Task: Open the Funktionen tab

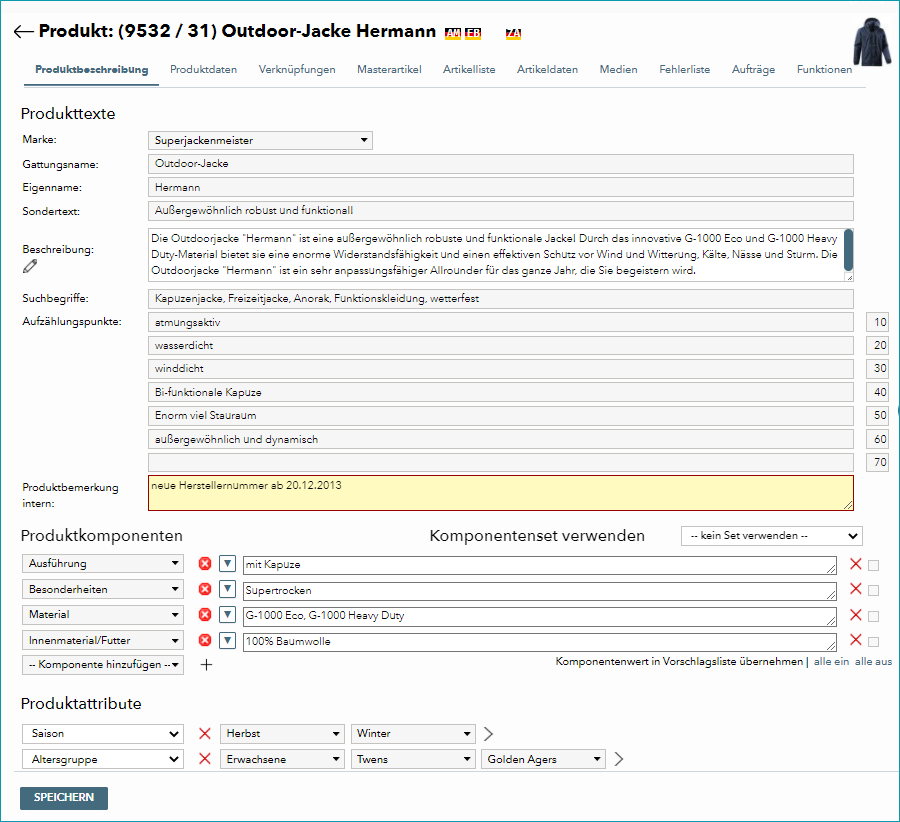Action: coord(824,69)
